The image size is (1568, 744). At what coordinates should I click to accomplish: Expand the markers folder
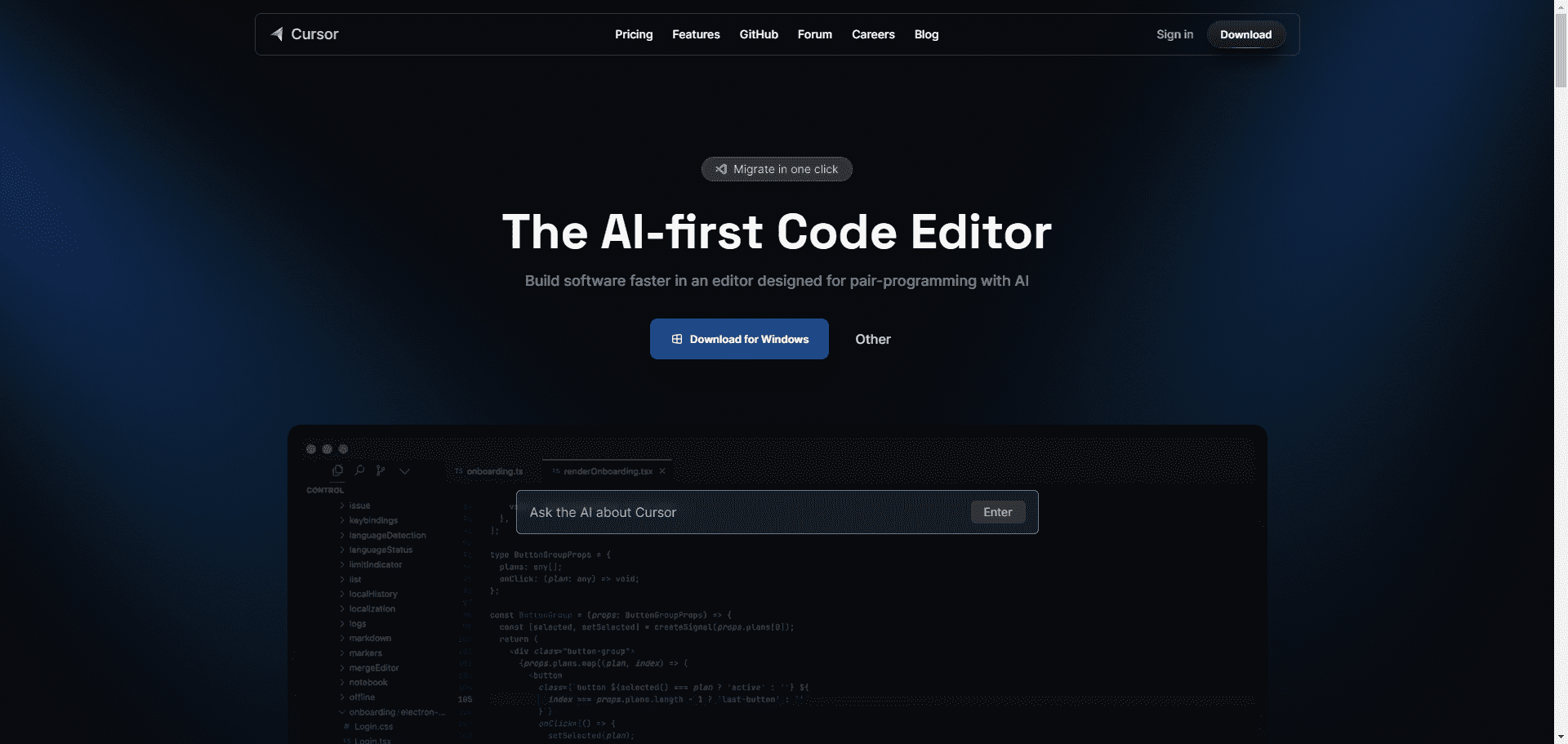[361, 653]
